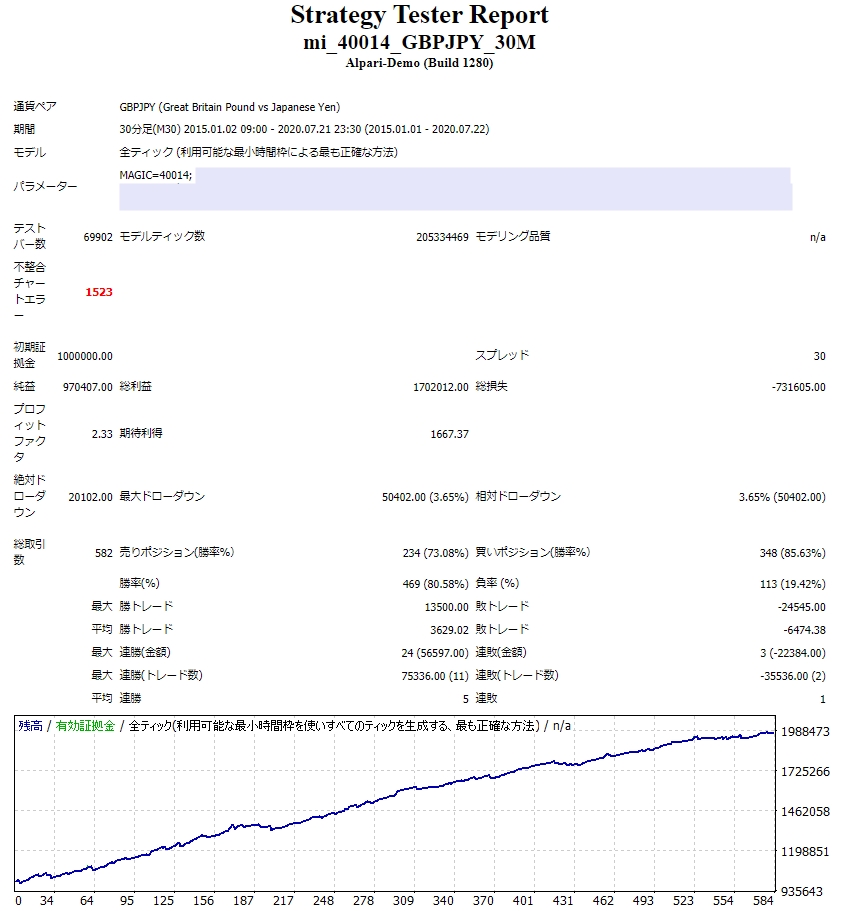Click the 売りポジション(勝率%) label
Viewport: 845px width, 911px height.
(x=177, y=552)
